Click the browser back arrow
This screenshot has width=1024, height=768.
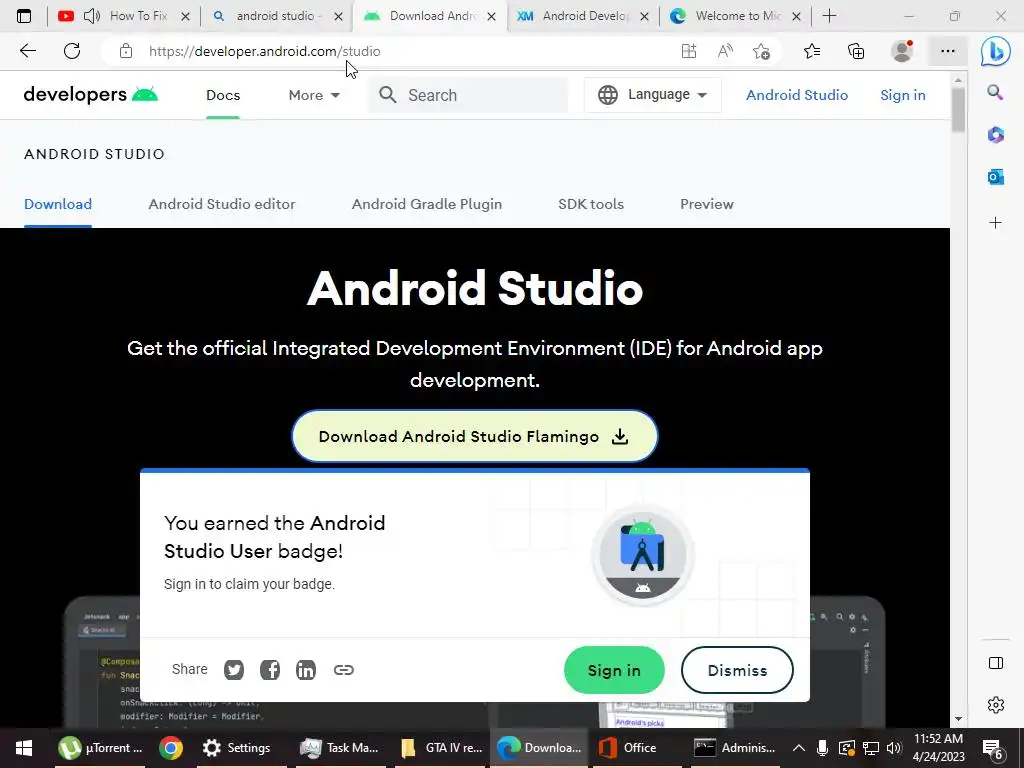pyautogui.click(x=27, y=51)
